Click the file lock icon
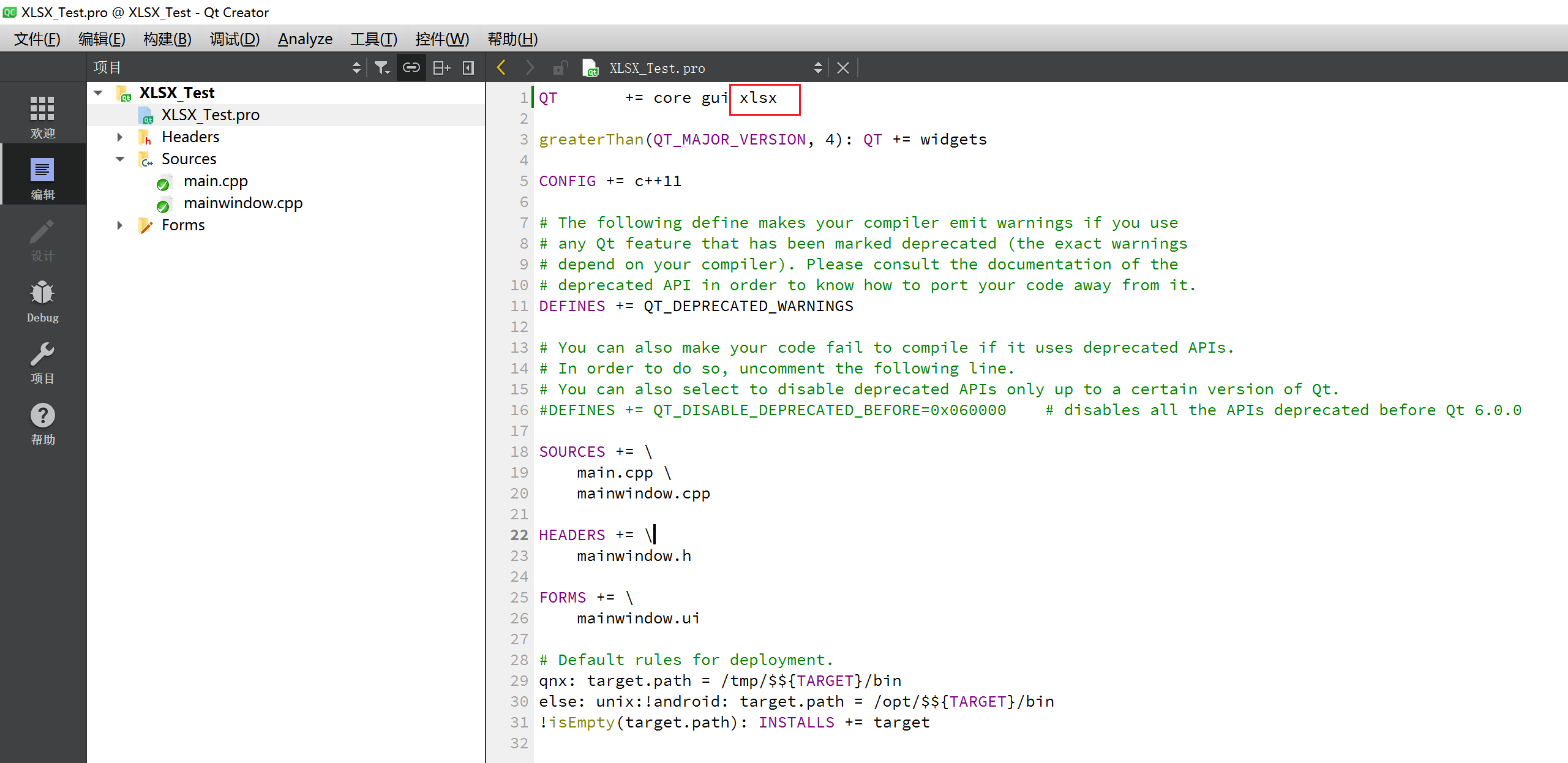This screenshot has height=763, width=1568. [560, 67]
